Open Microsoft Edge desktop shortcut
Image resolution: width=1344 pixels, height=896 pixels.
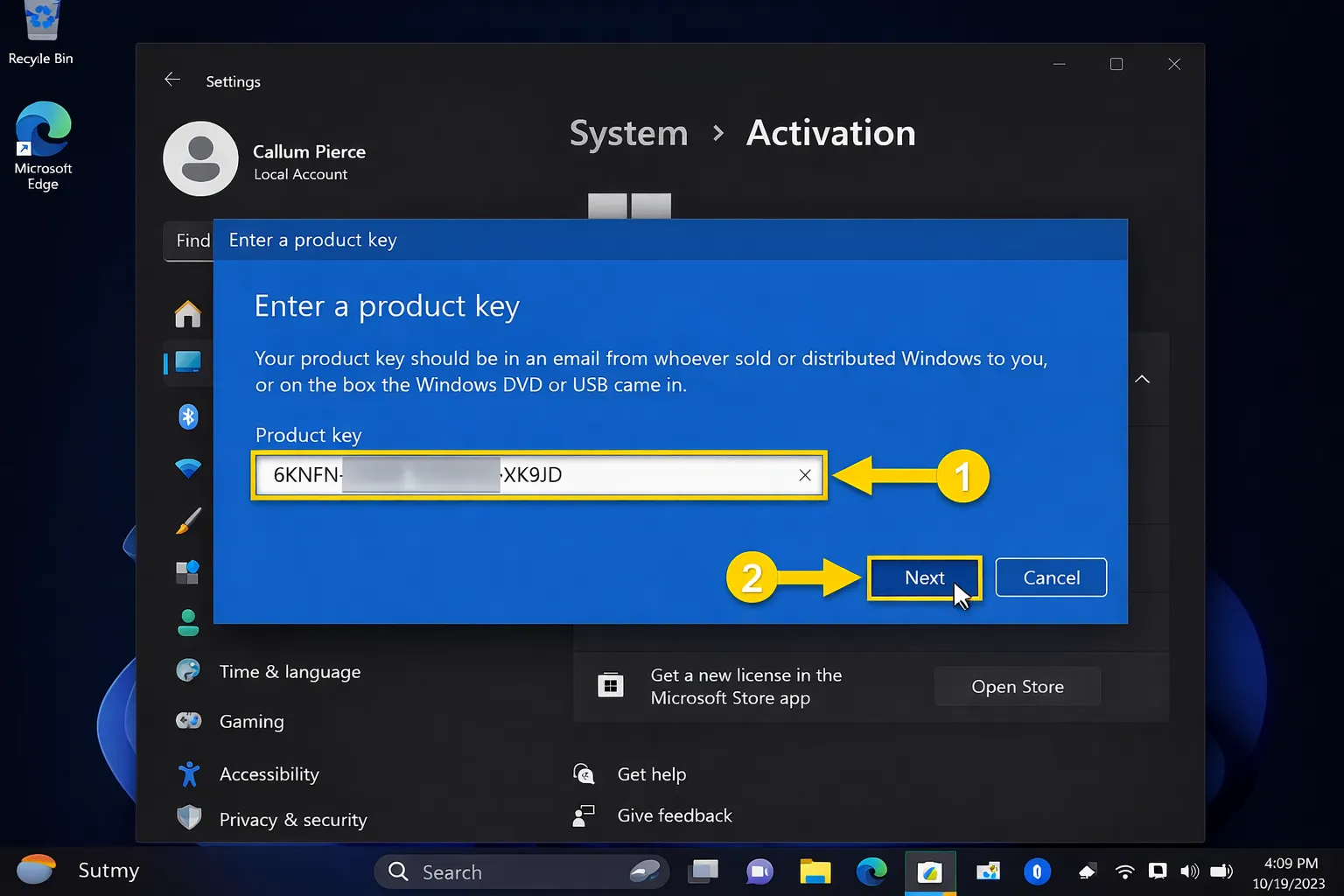point(43,146)
